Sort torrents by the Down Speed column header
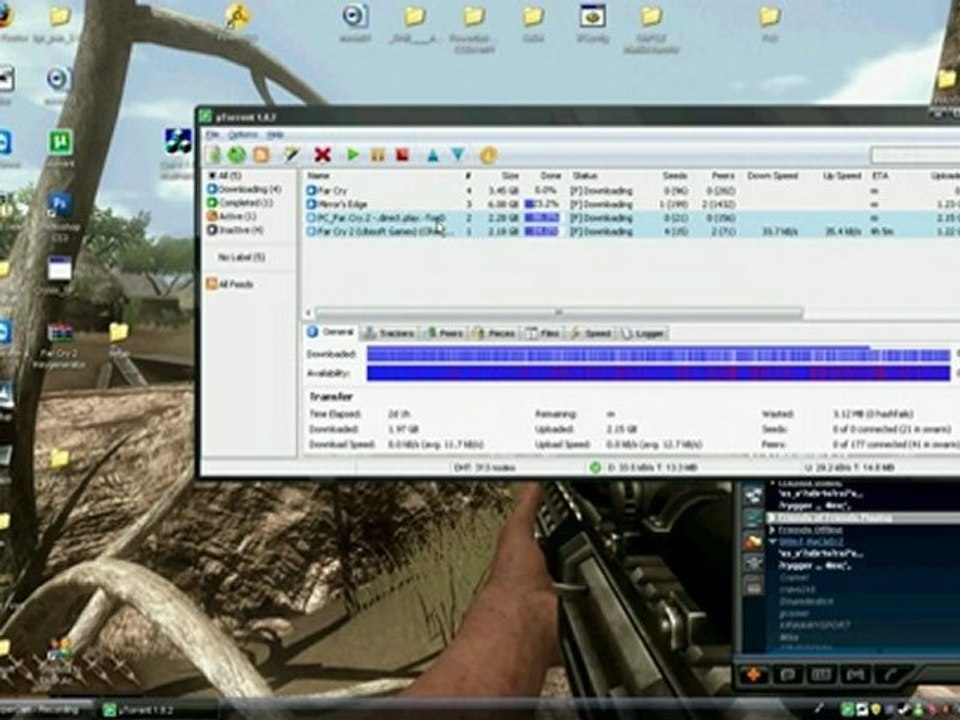Image resolution: width=960 pixels, height=720 pixels. [773, 176]
